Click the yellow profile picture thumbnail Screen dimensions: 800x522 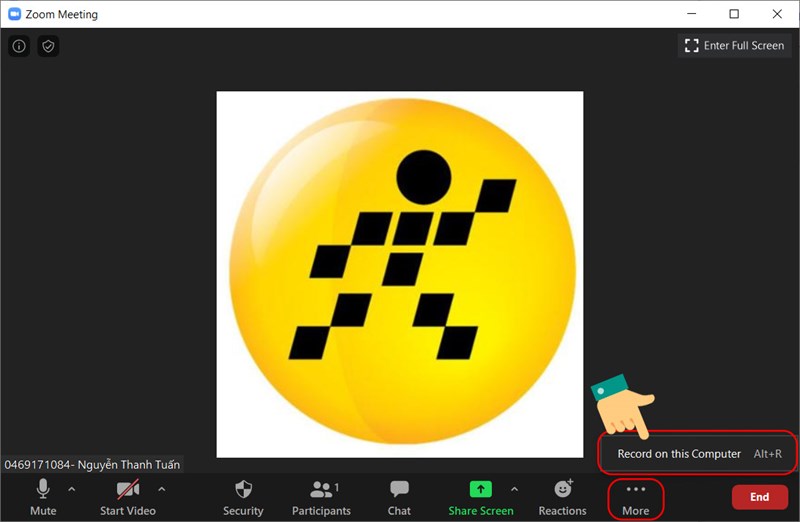400,275
